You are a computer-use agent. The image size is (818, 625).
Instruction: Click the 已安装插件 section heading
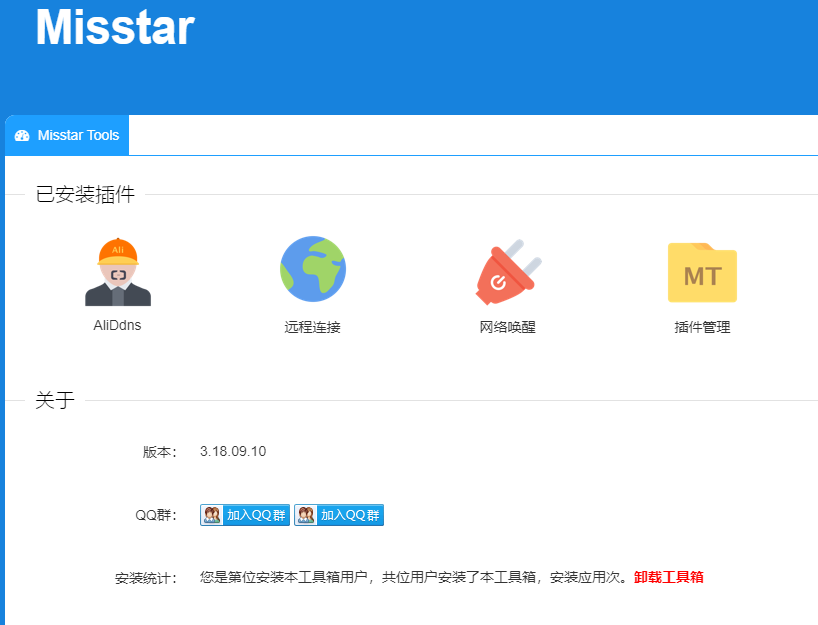(x=85, y=195)
